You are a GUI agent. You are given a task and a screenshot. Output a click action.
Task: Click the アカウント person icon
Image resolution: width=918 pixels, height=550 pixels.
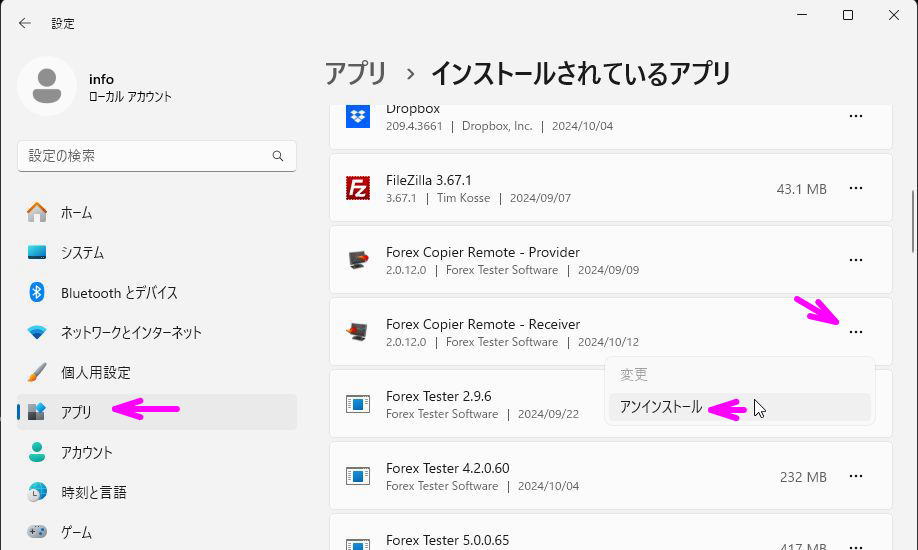tap(37, 452)
